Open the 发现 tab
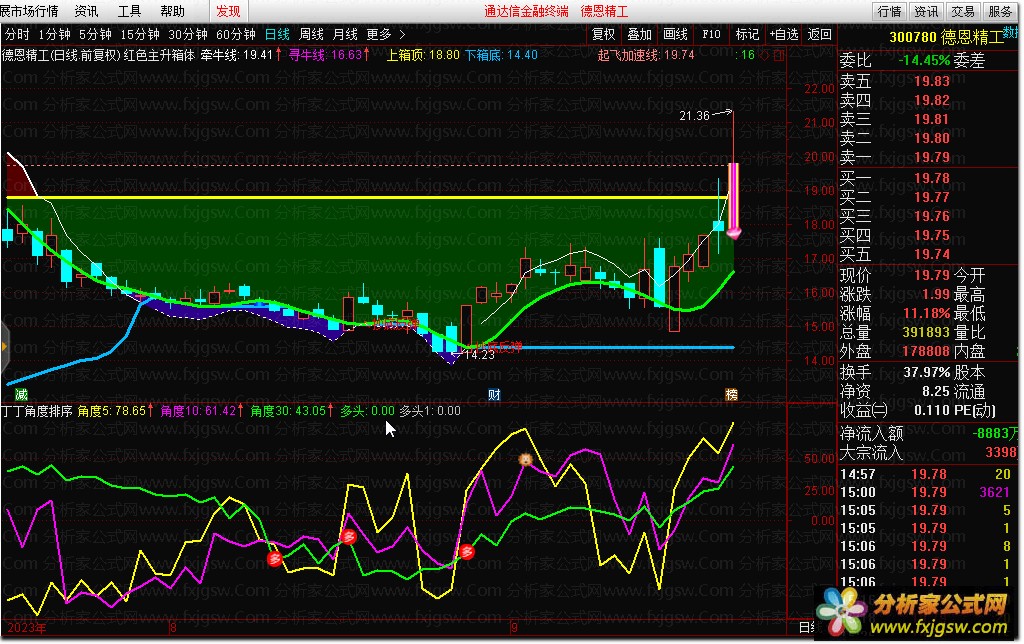This screenshot has width=1024, height=644. pyautogui.click(x=229, y=11)
